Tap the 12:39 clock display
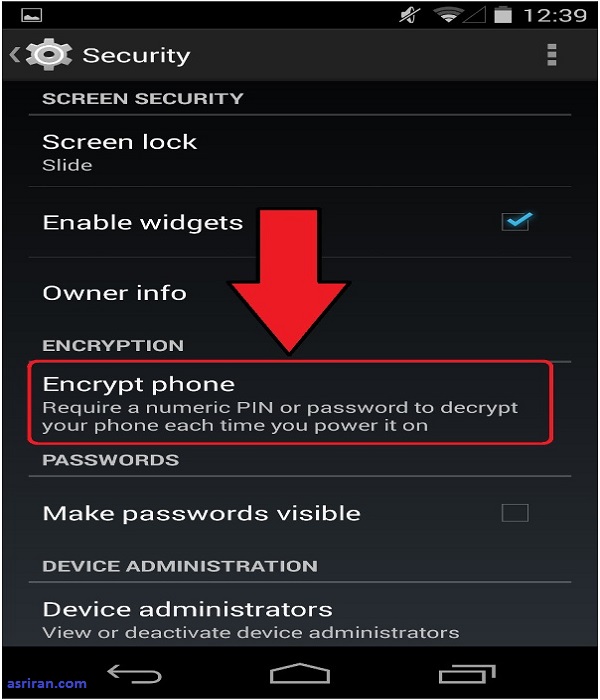 pos(557,16)
